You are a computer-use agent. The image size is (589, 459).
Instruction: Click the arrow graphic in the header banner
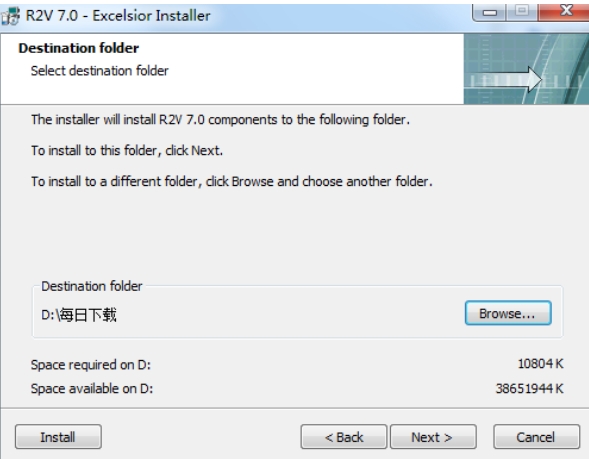coord(504,79)
